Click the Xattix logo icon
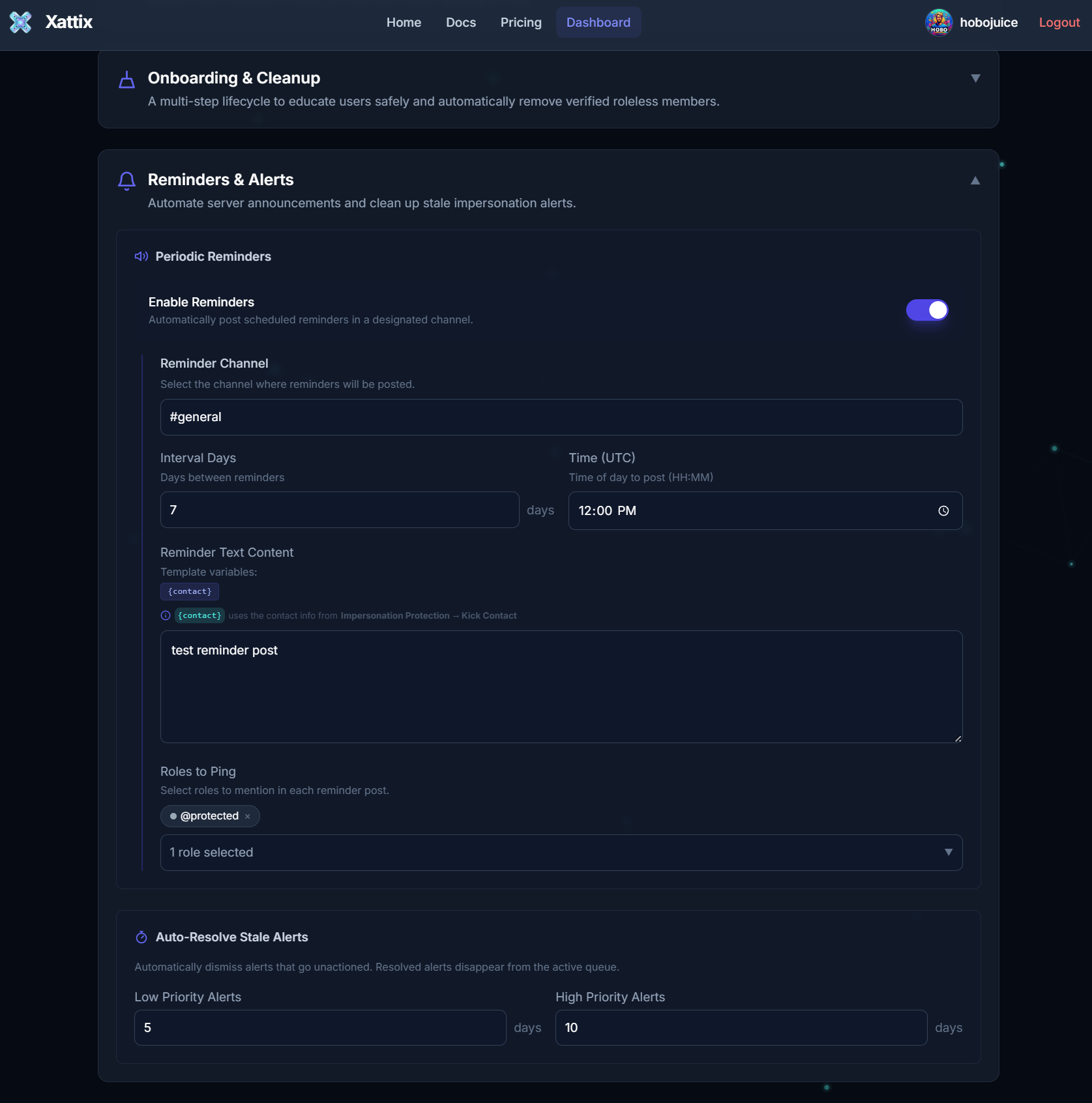Viewport: 1092px width, 1103px height. tap(20, 22)
